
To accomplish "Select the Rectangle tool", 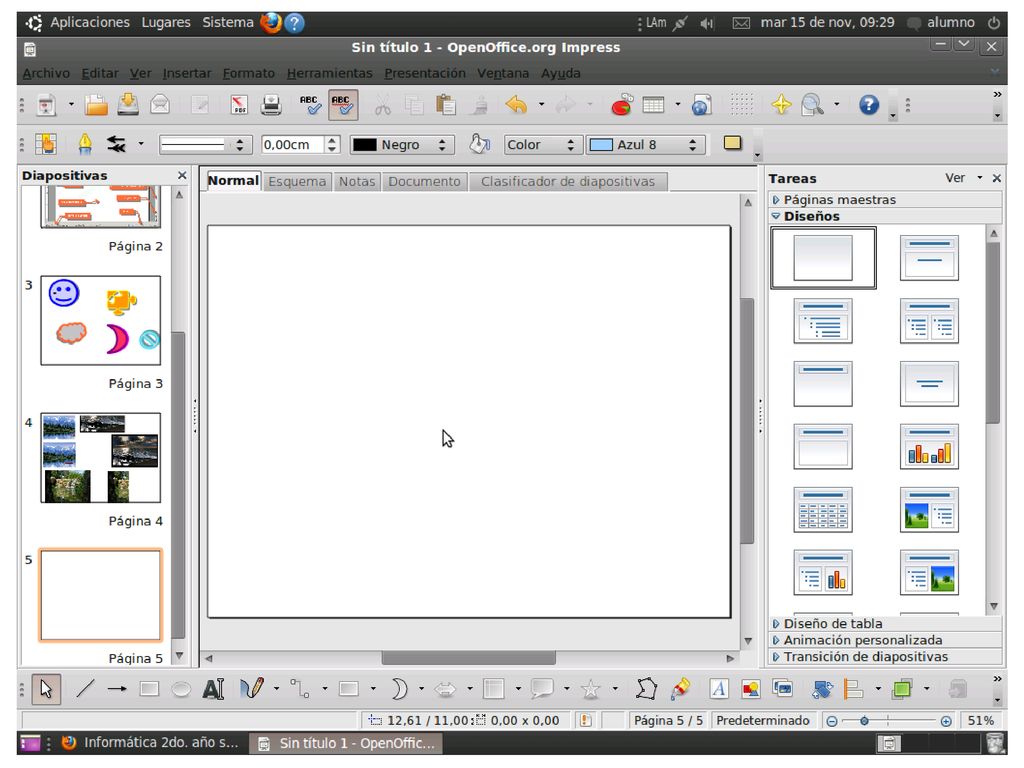I will (150, 689).
